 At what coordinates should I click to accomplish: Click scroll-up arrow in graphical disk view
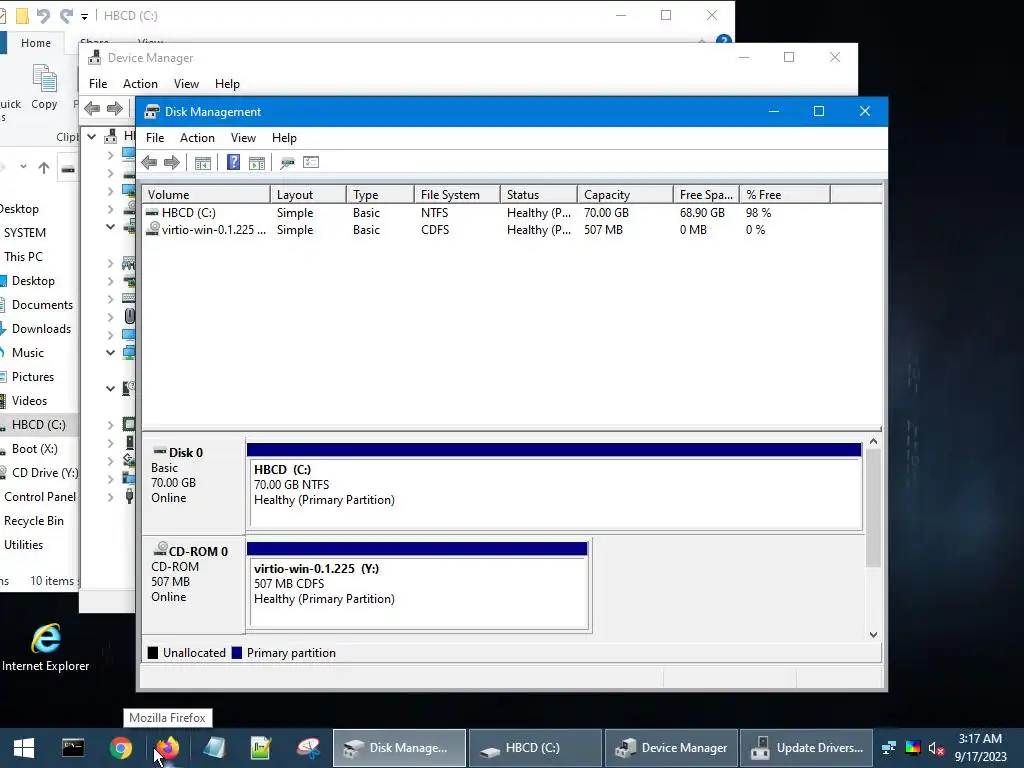point(873,442)
